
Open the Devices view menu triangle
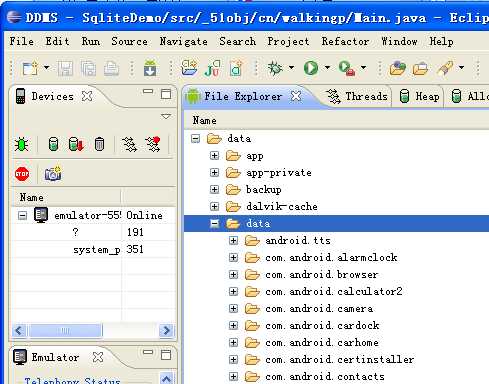click(x=166, y=116)
